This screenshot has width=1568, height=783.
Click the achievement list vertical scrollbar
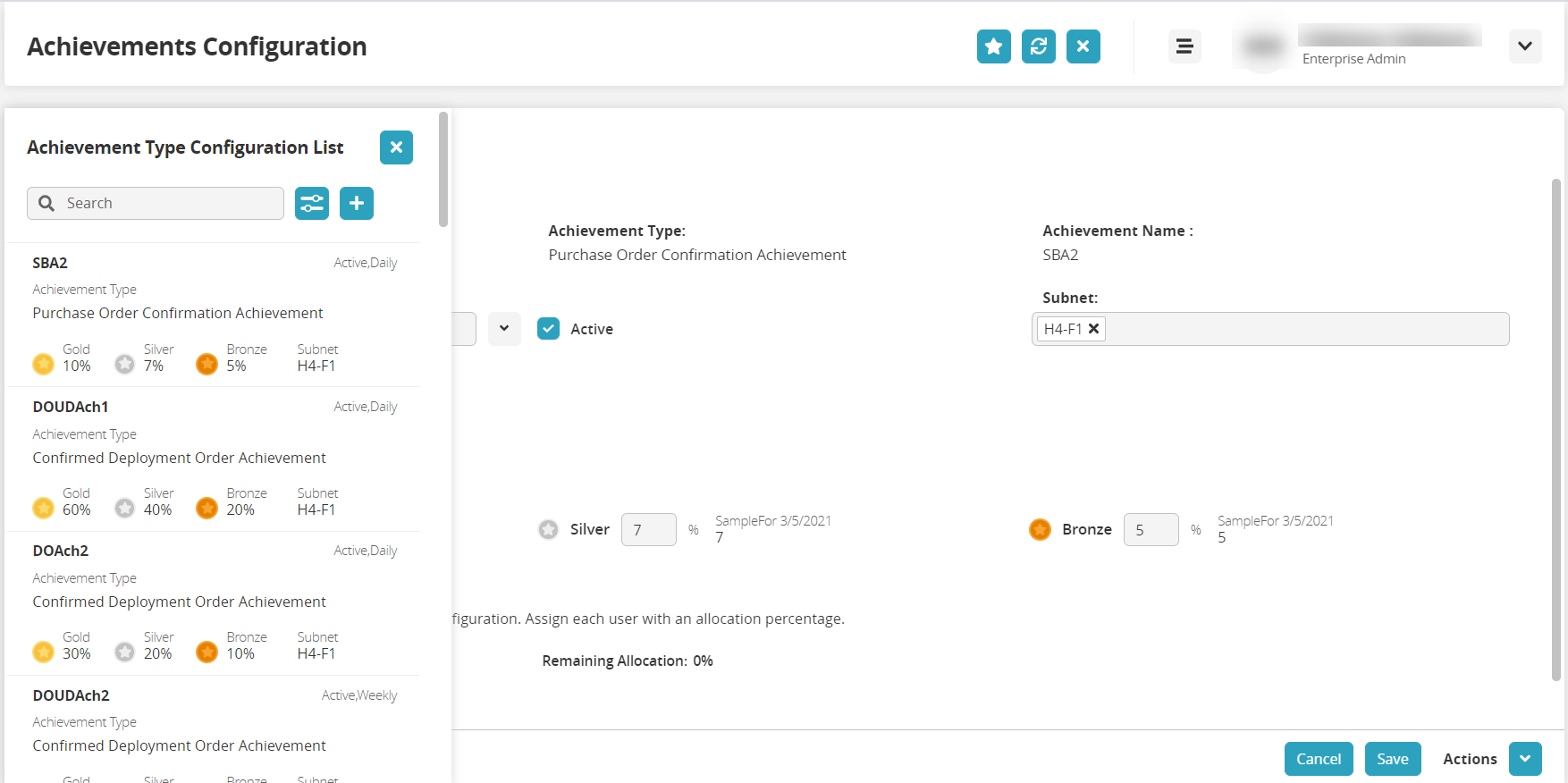(x=443, y=170)
